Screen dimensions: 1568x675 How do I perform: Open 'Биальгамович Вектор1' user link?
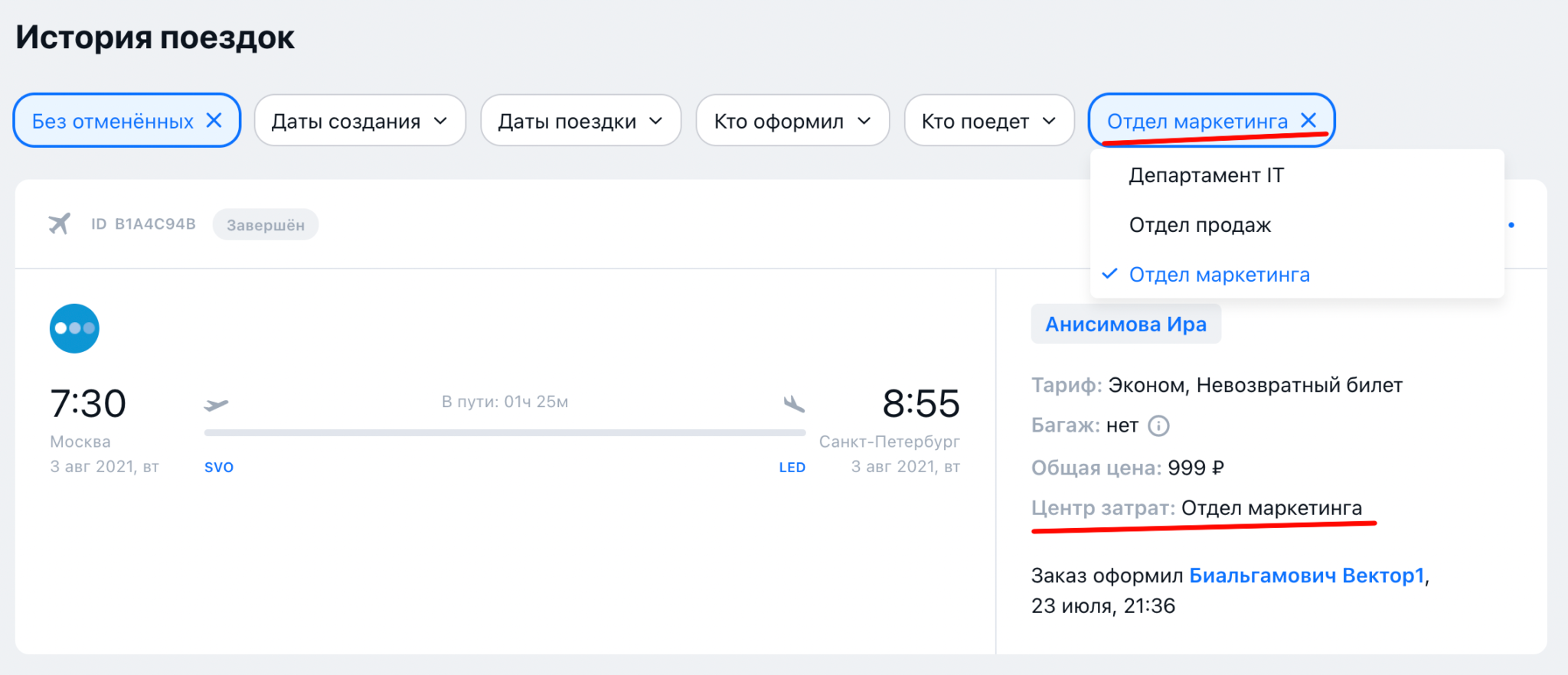click(x=1307, y=576)
